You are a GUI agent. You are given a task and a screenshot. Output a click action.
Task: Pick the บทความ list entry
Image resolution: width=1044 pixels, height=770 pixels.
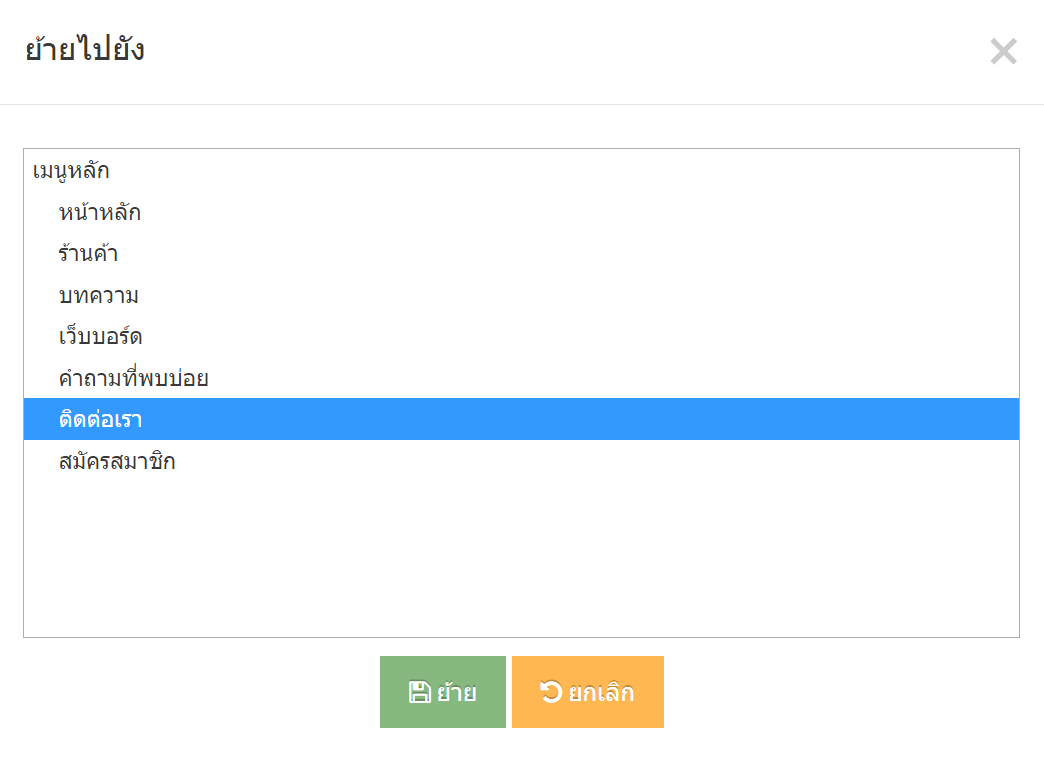[x=521, y=295]
